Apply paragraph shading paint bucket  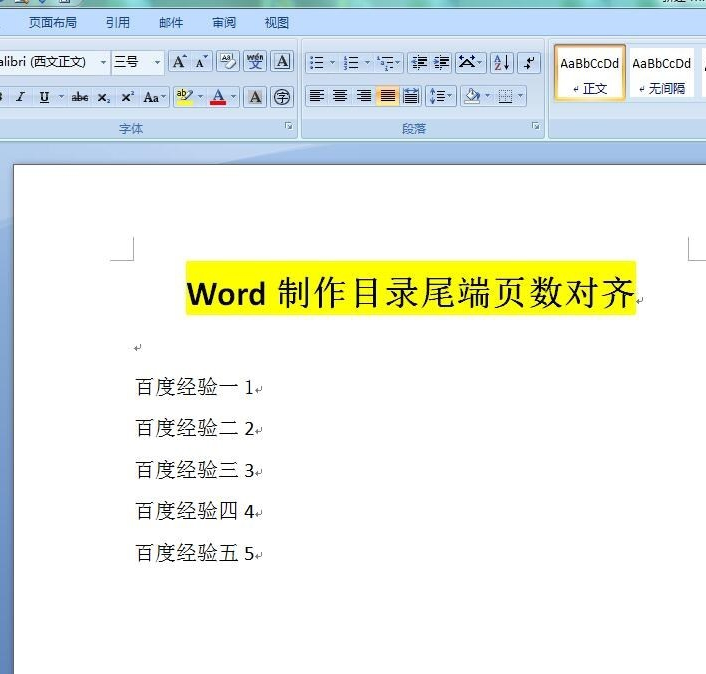tap(472, 96)
